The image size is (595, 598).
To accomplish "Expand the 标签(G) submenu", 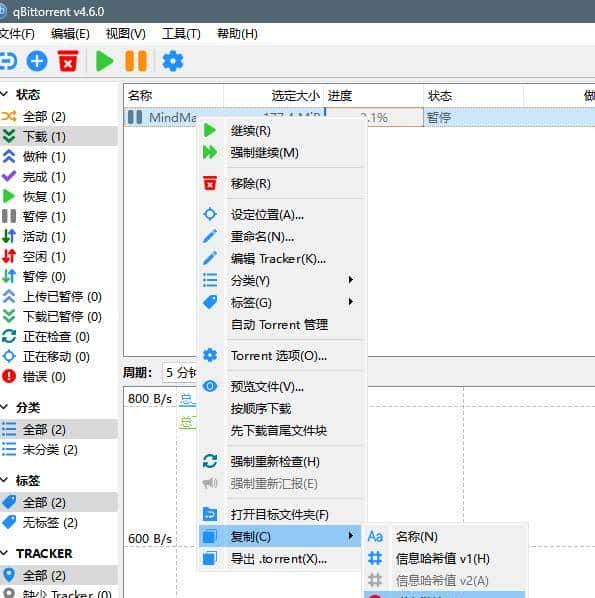I will (x=281, y=302).
